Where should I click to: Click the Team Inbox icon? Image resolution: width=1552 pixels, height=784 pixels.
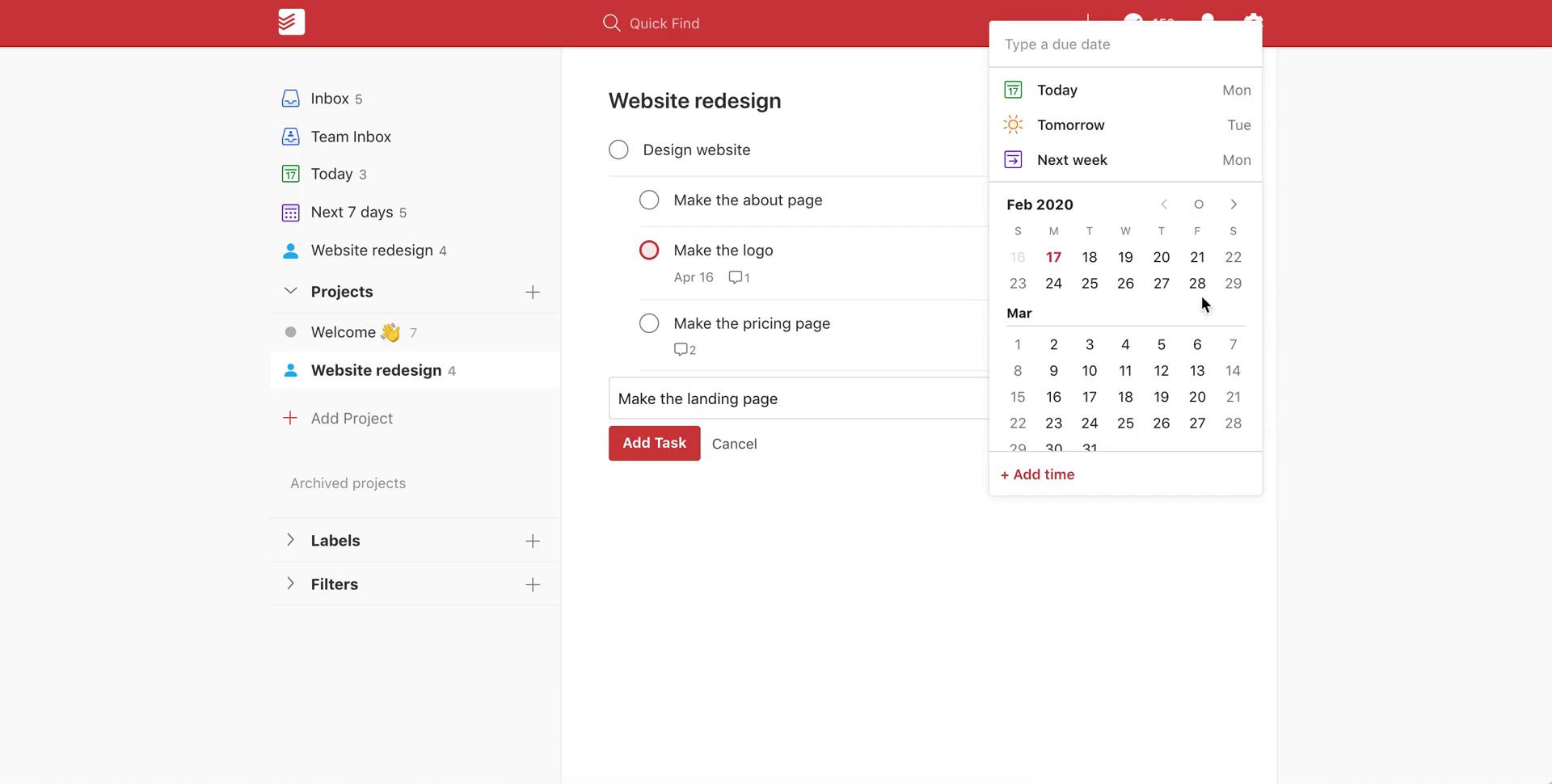[290, 137]
